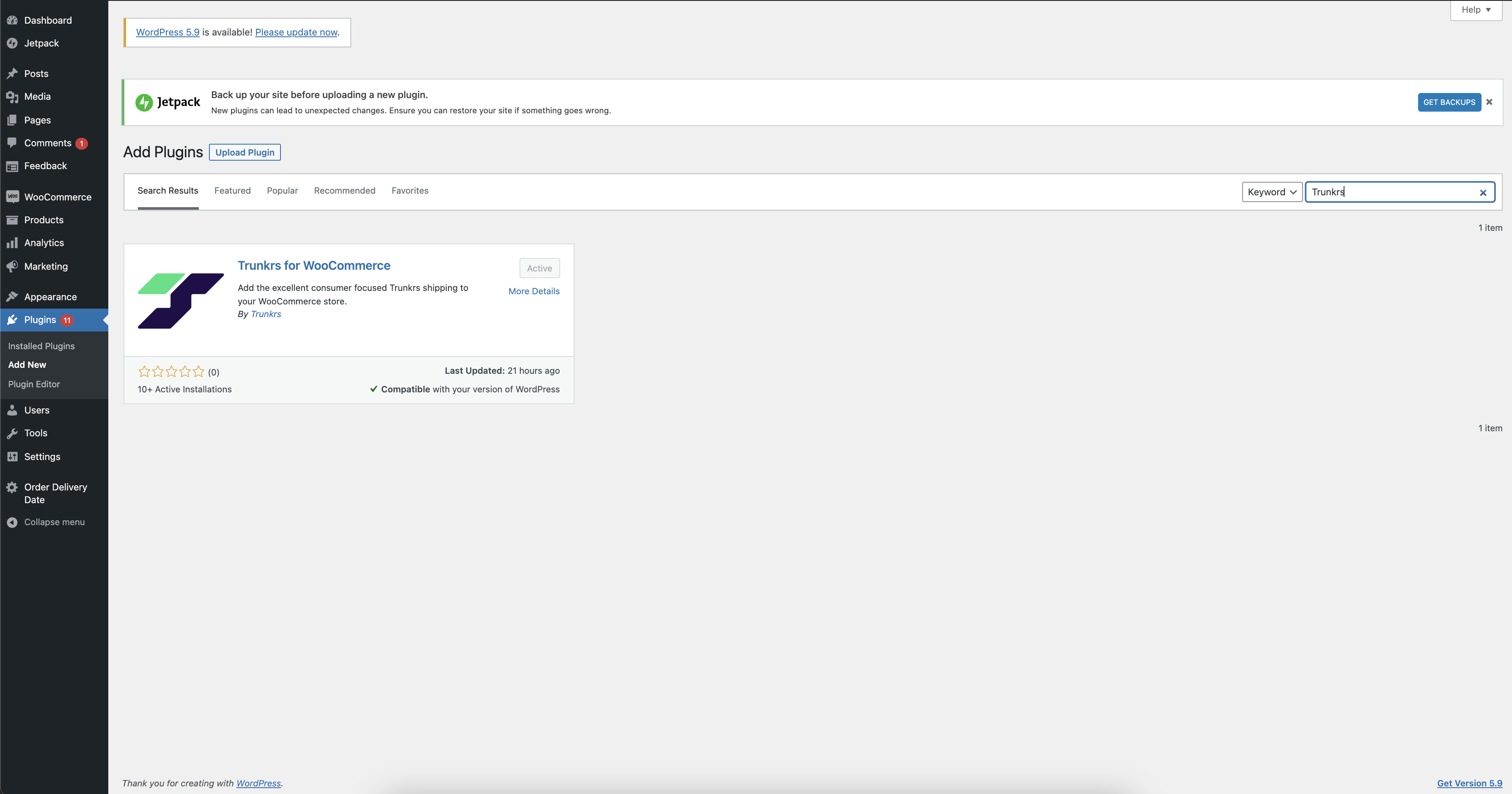Click the Trunkrs author link
The height and width of the screenshot is (794, 1512).
coord(266,314)
